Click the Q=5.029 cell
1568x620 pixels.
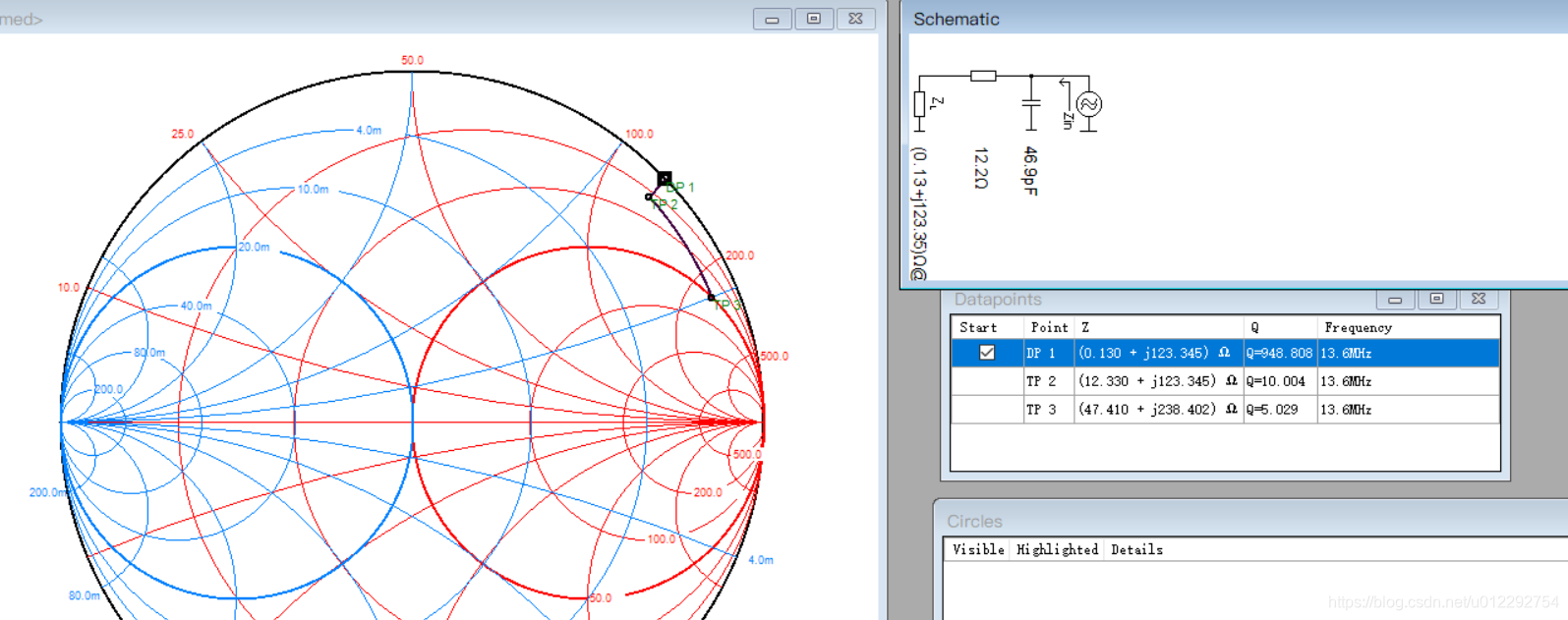point(1280,410)
